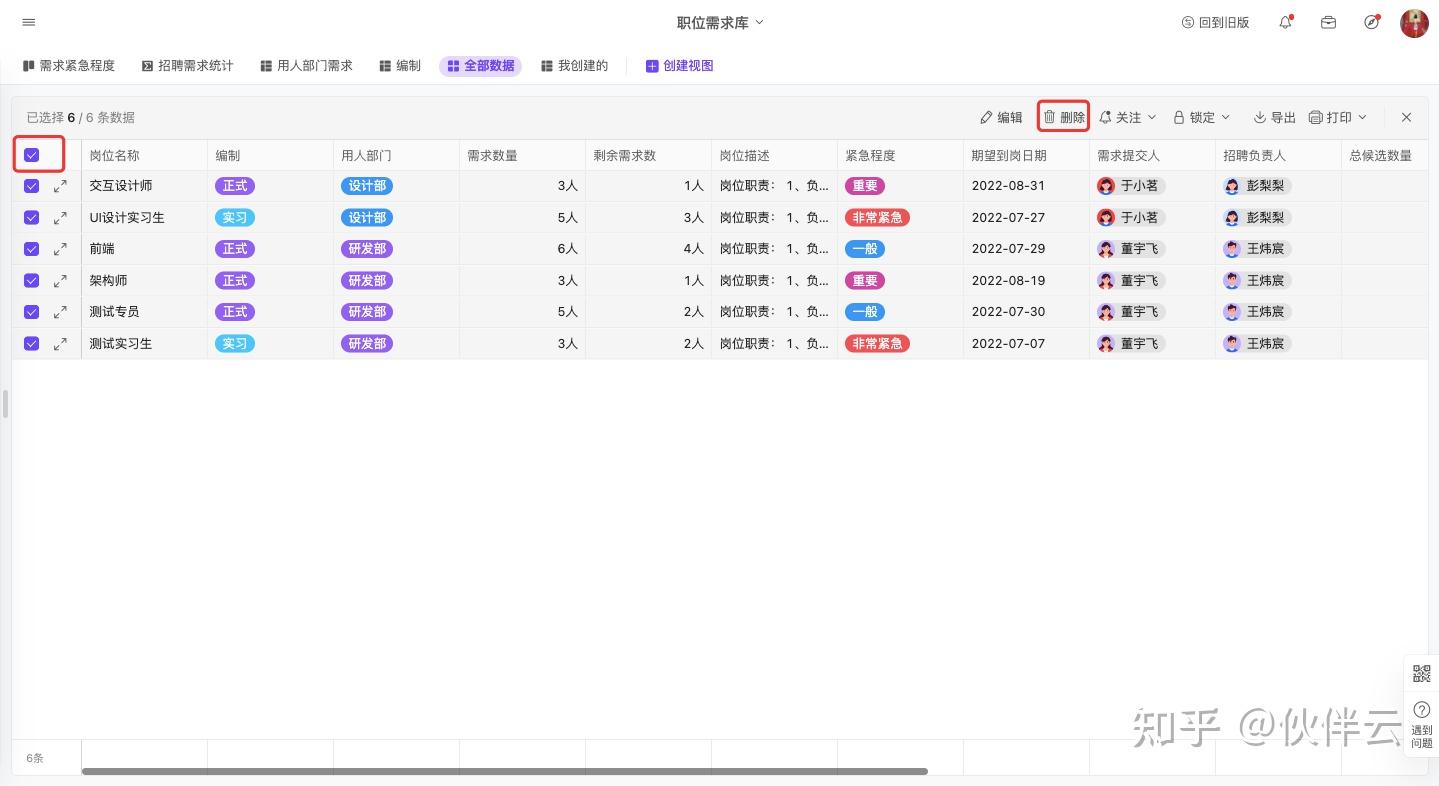
Task: Open the hamburger sidebar menu
Action: point(28,22)
